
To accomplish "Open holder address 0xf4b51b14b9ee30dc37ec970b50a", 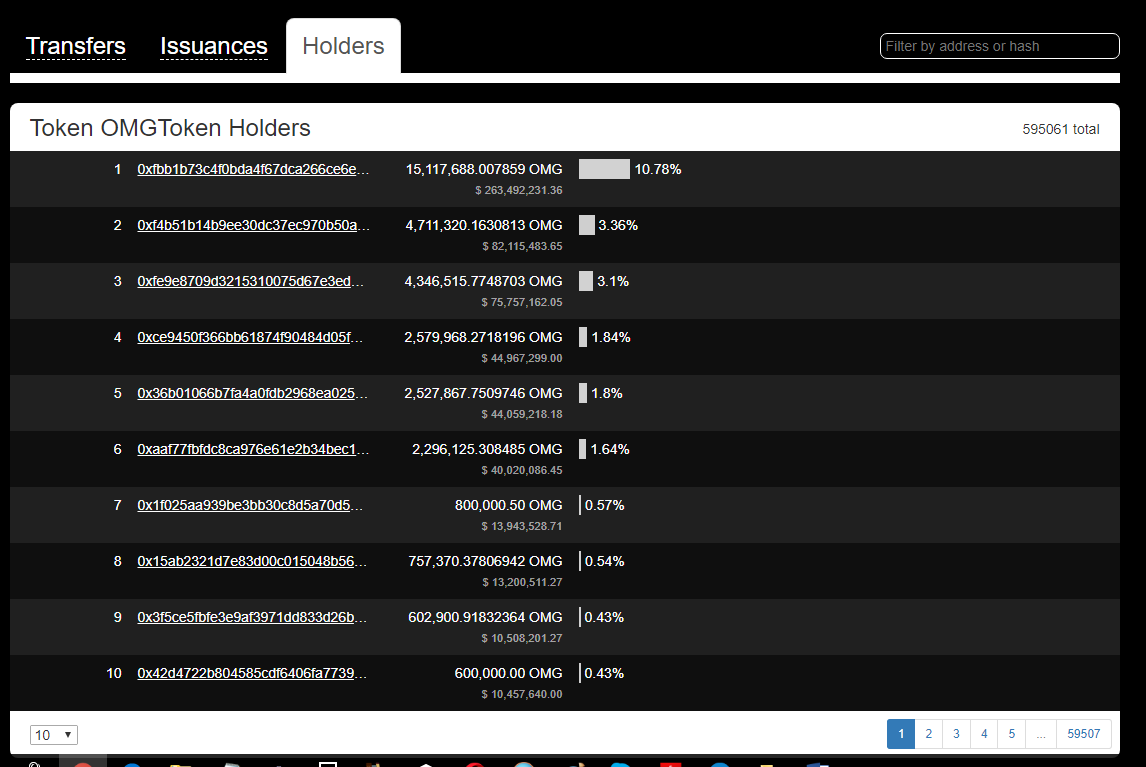I will point(253,225).
